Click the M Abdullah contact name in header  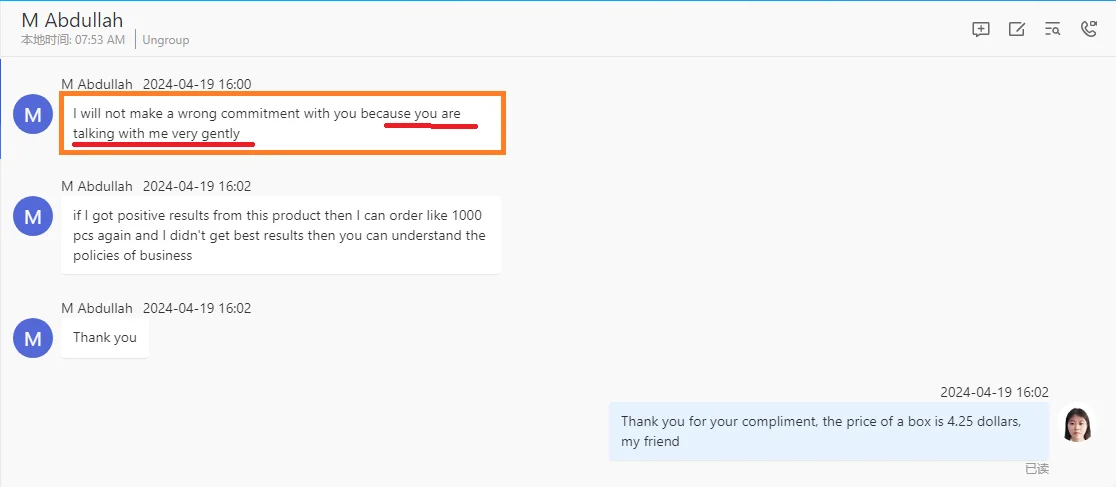[72, 20]
